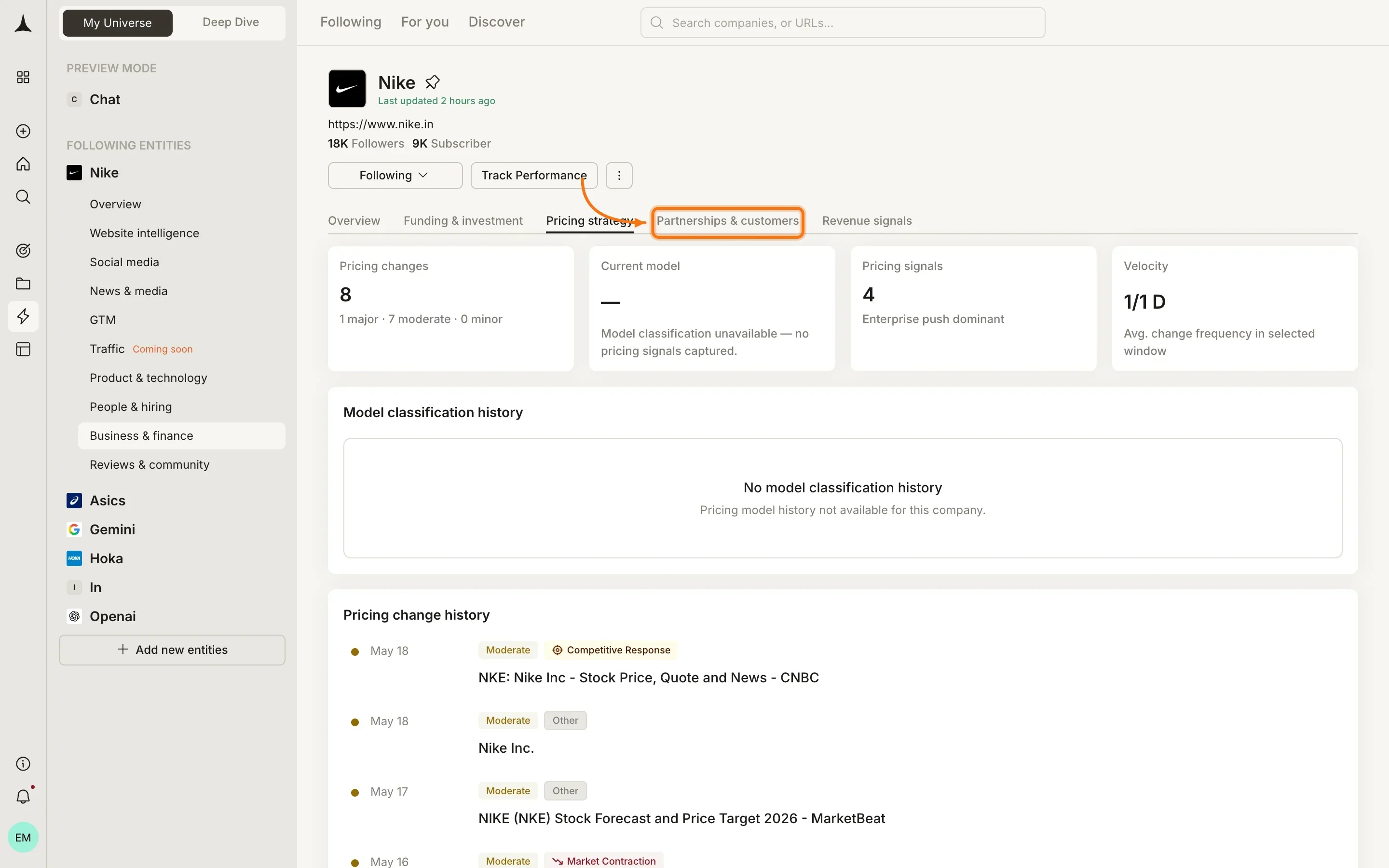The height and width of the screenshot is (868, 1389).
Task: Select the lightning bolt icon in sidebar
Action: tap(23, 316)
